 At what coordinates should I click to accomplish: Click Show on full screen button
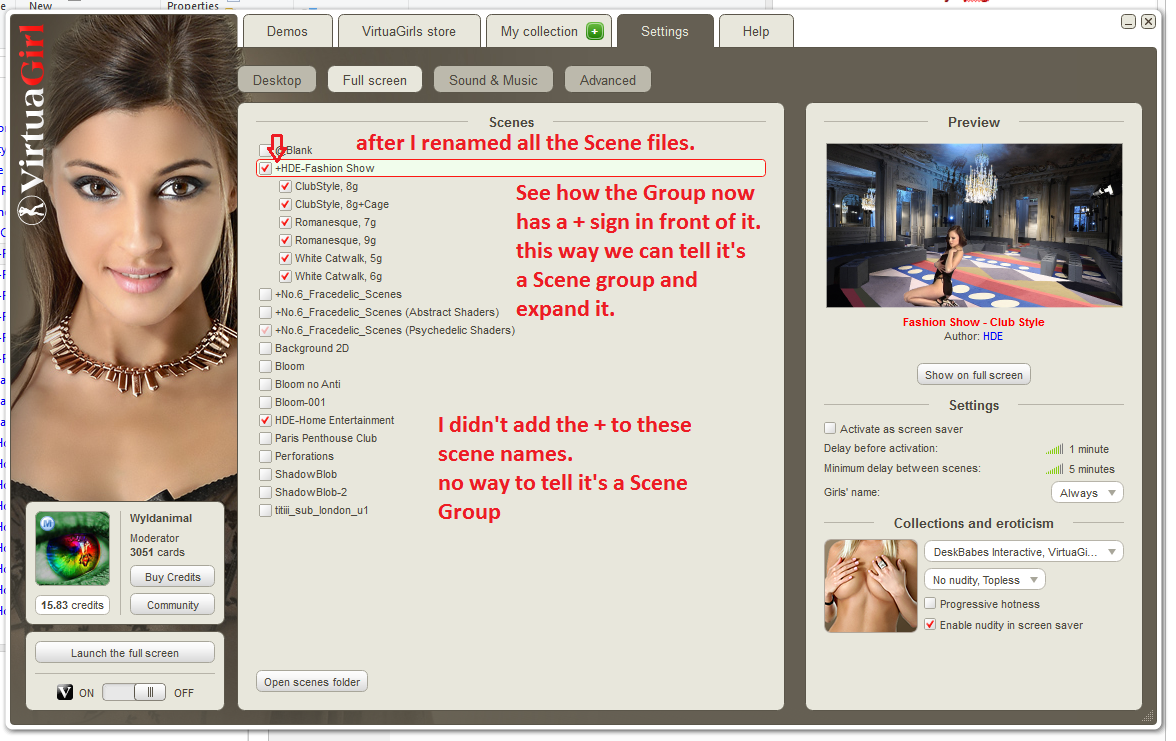click(974, 374)
